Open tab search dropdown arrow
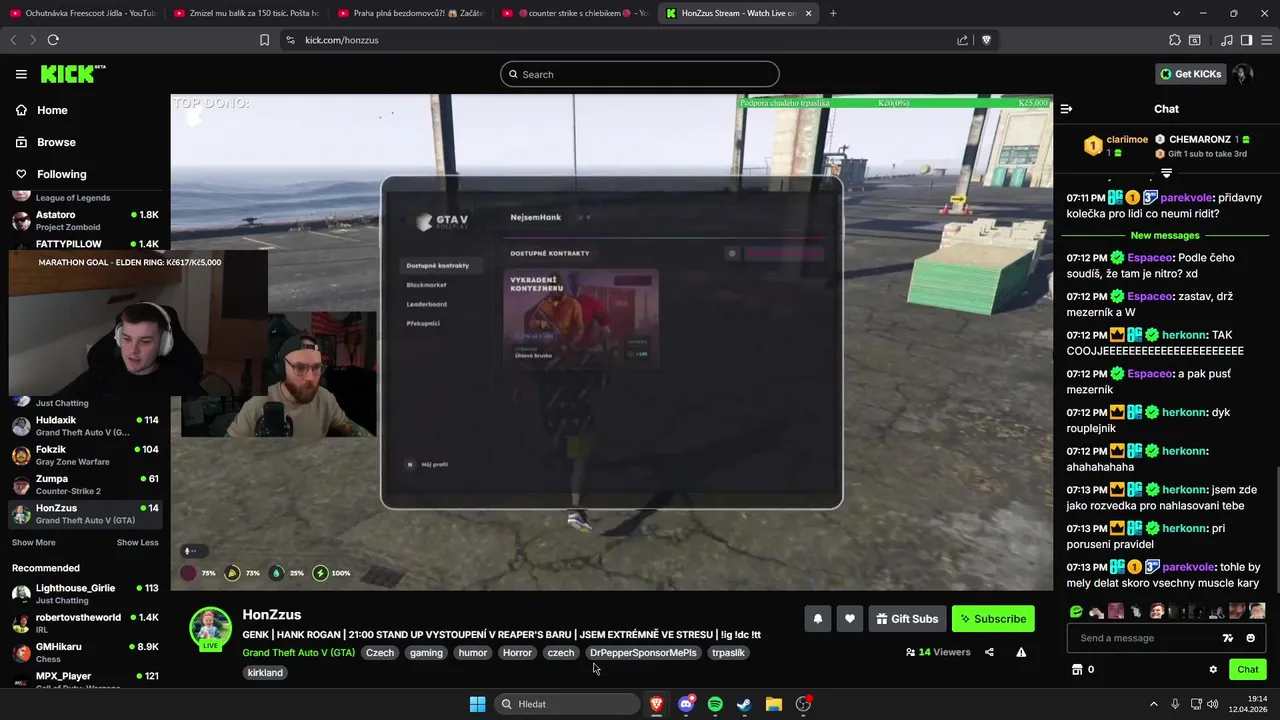Viewport: 1280px width, 720px height. [1176, 13]
